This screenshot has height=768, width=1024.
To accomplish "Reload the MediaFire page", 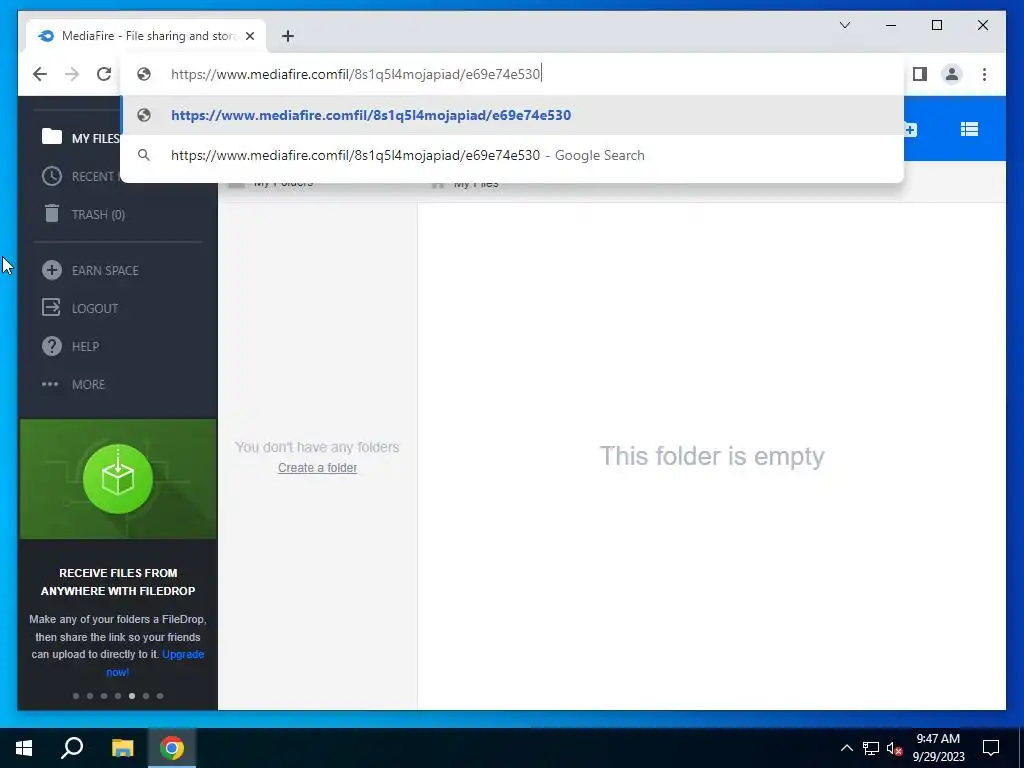I will (x=104, y=74).
